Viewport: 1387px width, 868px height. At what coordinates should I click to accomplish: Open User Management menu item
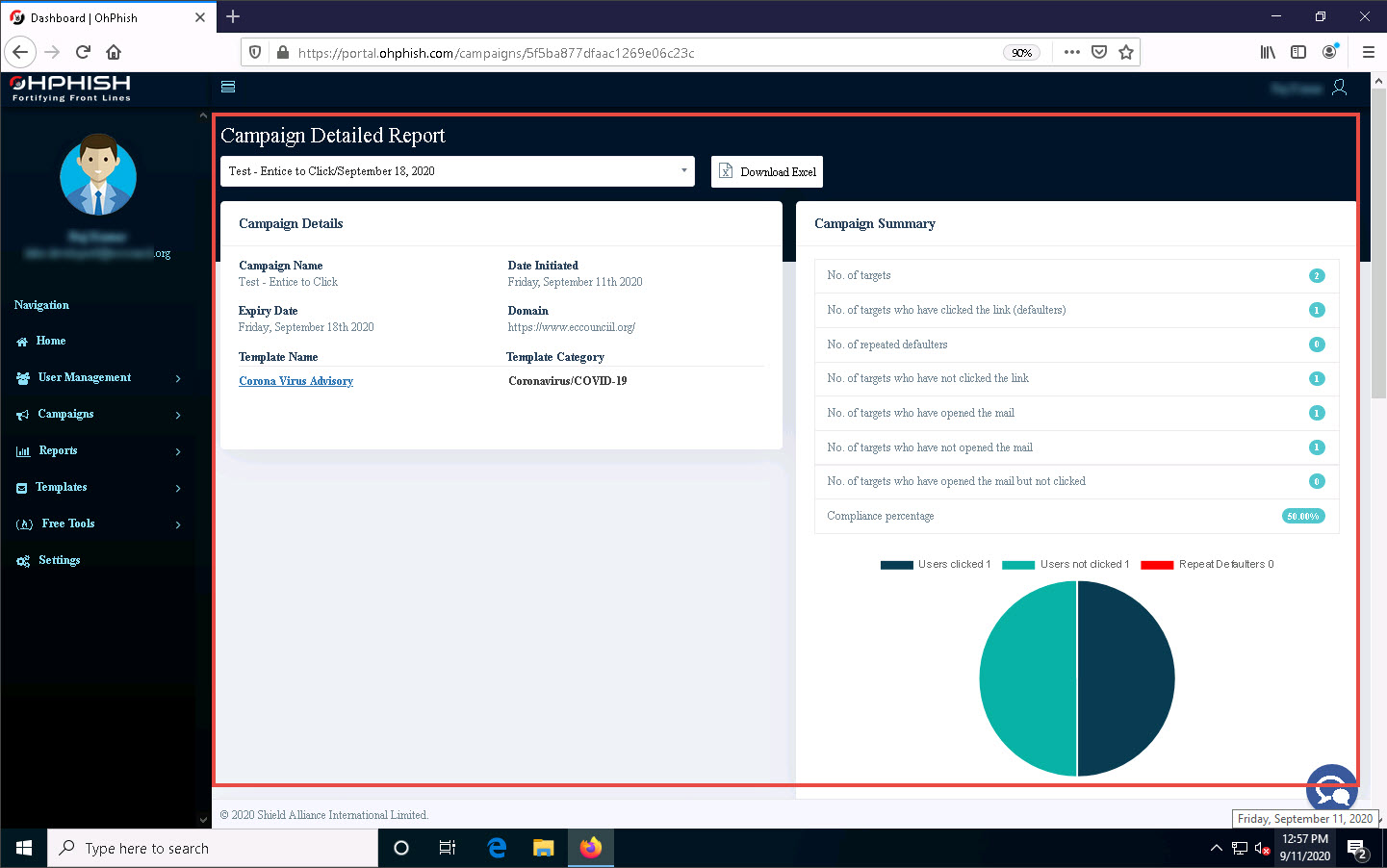pyautogui.click(x=85, y=377)
